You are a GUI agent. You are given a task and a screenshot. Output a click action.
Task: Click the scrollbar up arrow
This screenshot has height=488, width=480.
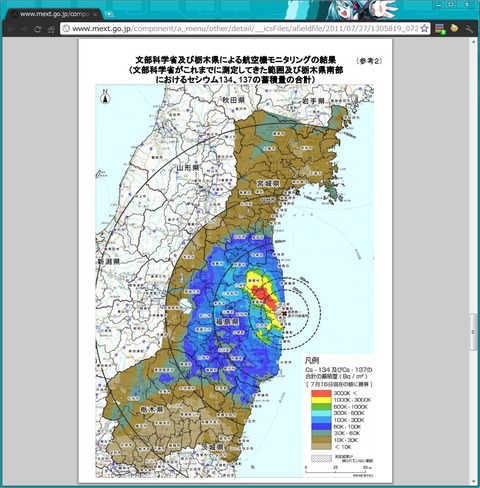pyautogui.click(x=473, y=42)
